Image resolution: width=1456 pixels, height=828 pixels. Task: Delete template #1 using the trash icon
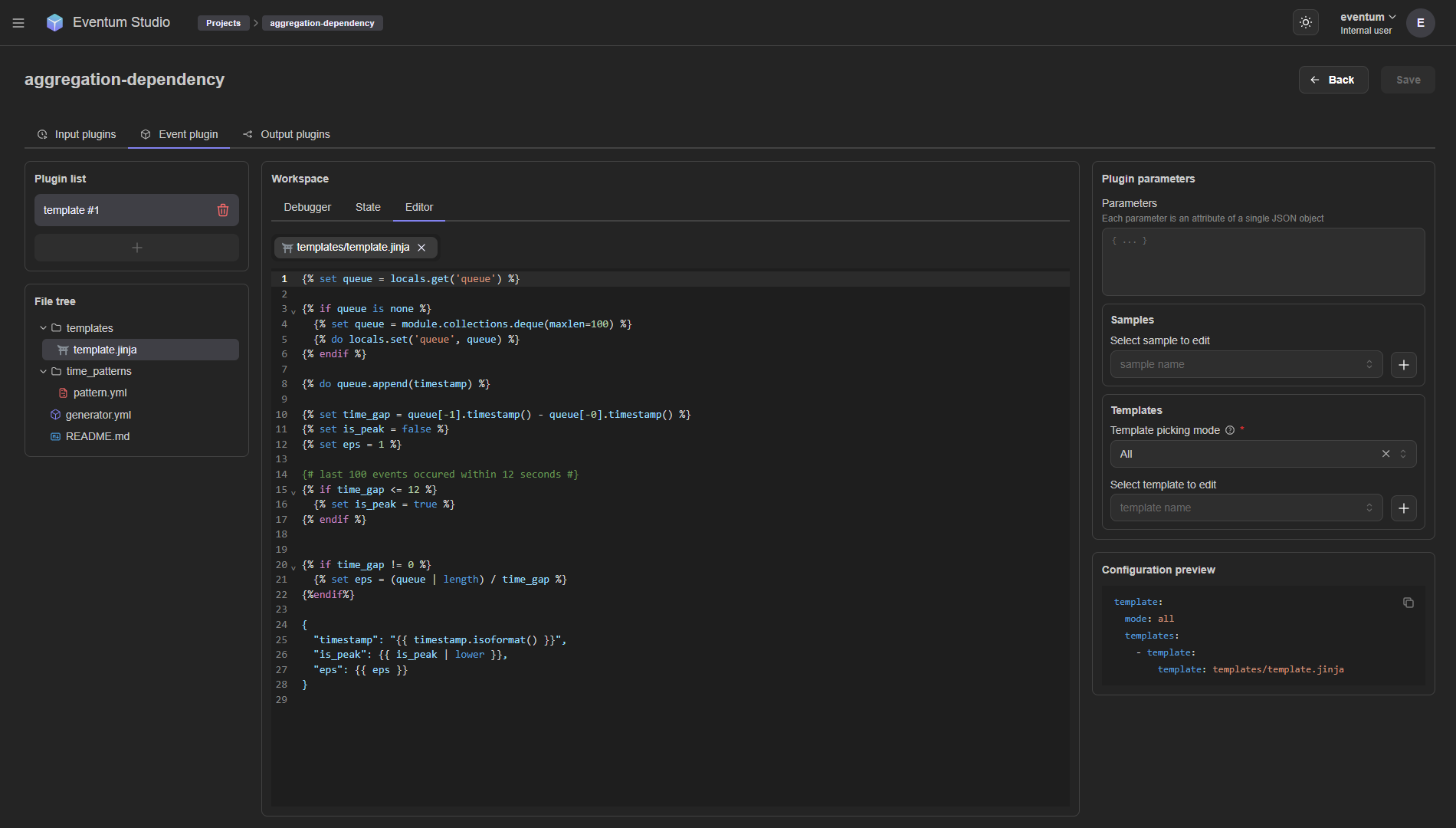[x=223, y=210]
